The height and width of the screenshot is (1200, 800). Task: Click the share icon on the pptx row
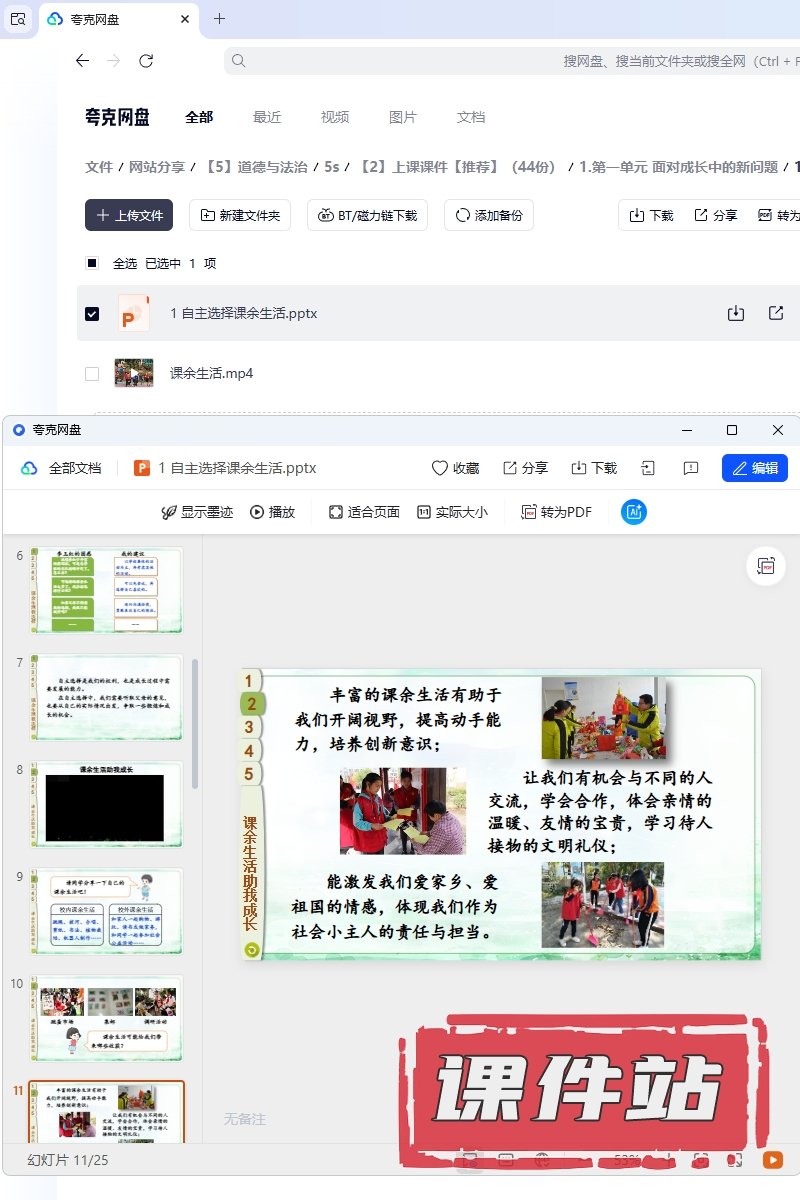[x=776, y=313]
